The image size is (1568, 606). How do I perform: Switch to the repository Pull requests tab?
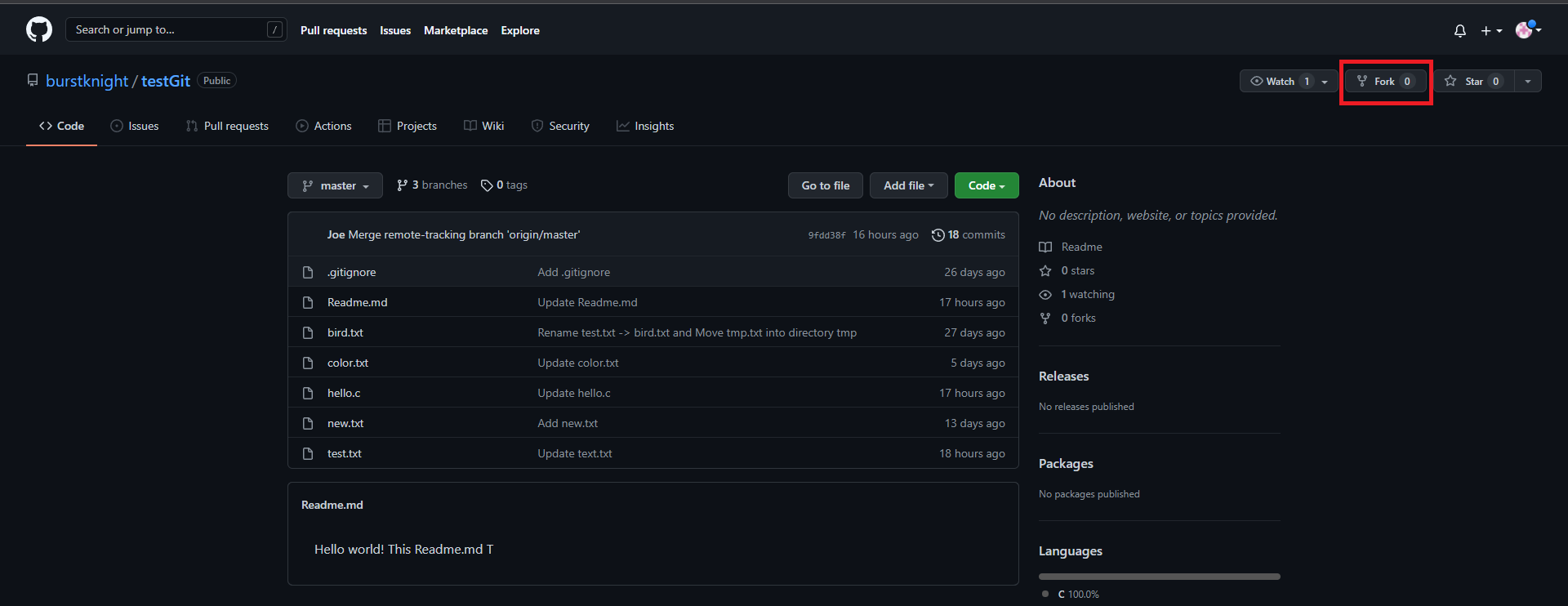click(x=227, y=126)
